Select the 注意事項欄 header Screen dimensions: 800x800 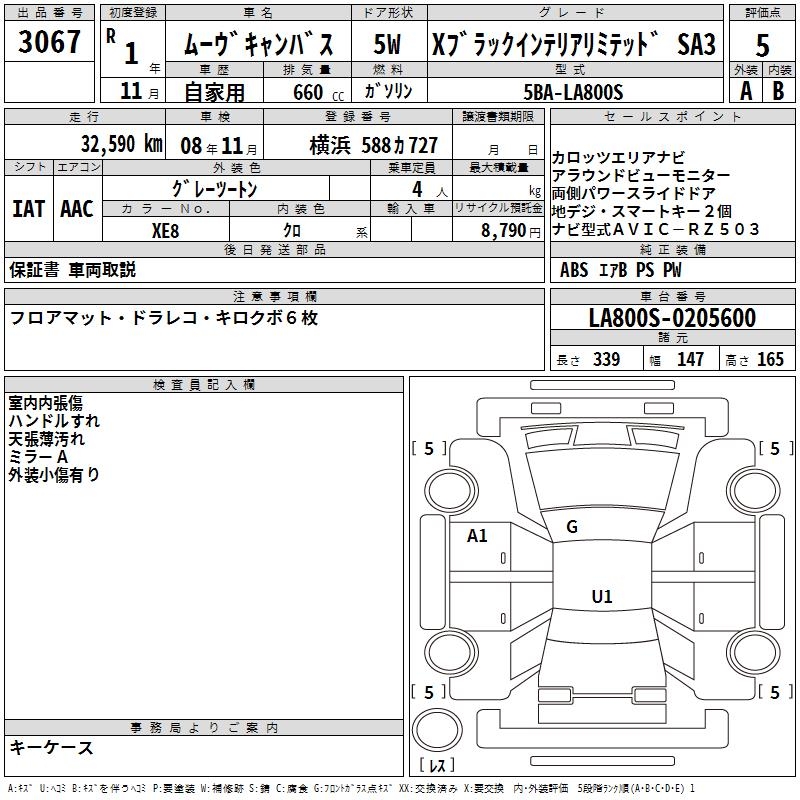coord(275,296)
